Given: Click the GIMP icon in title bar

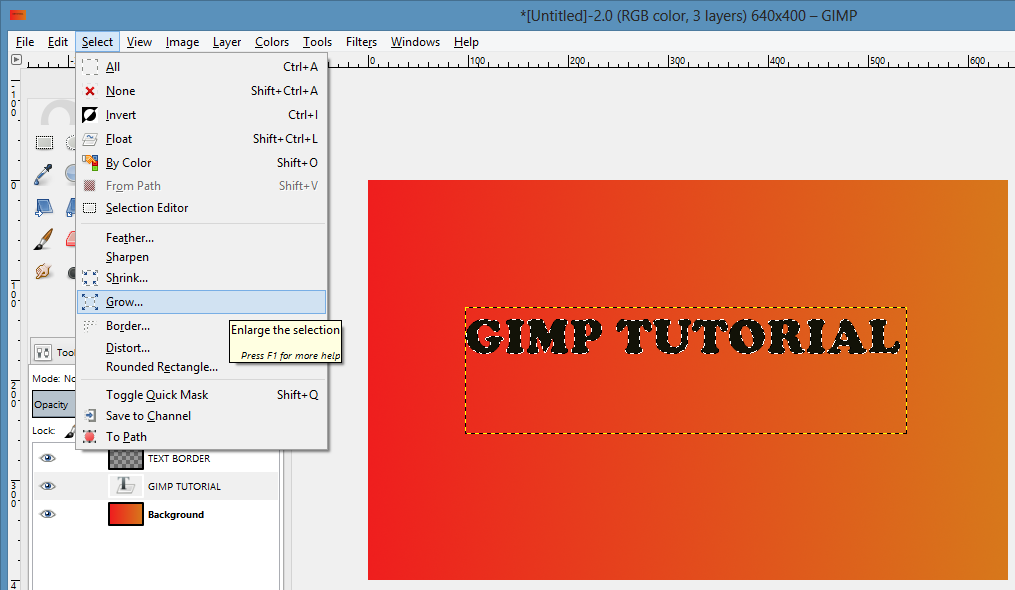Looking at the screenshot, I should 17,14.
